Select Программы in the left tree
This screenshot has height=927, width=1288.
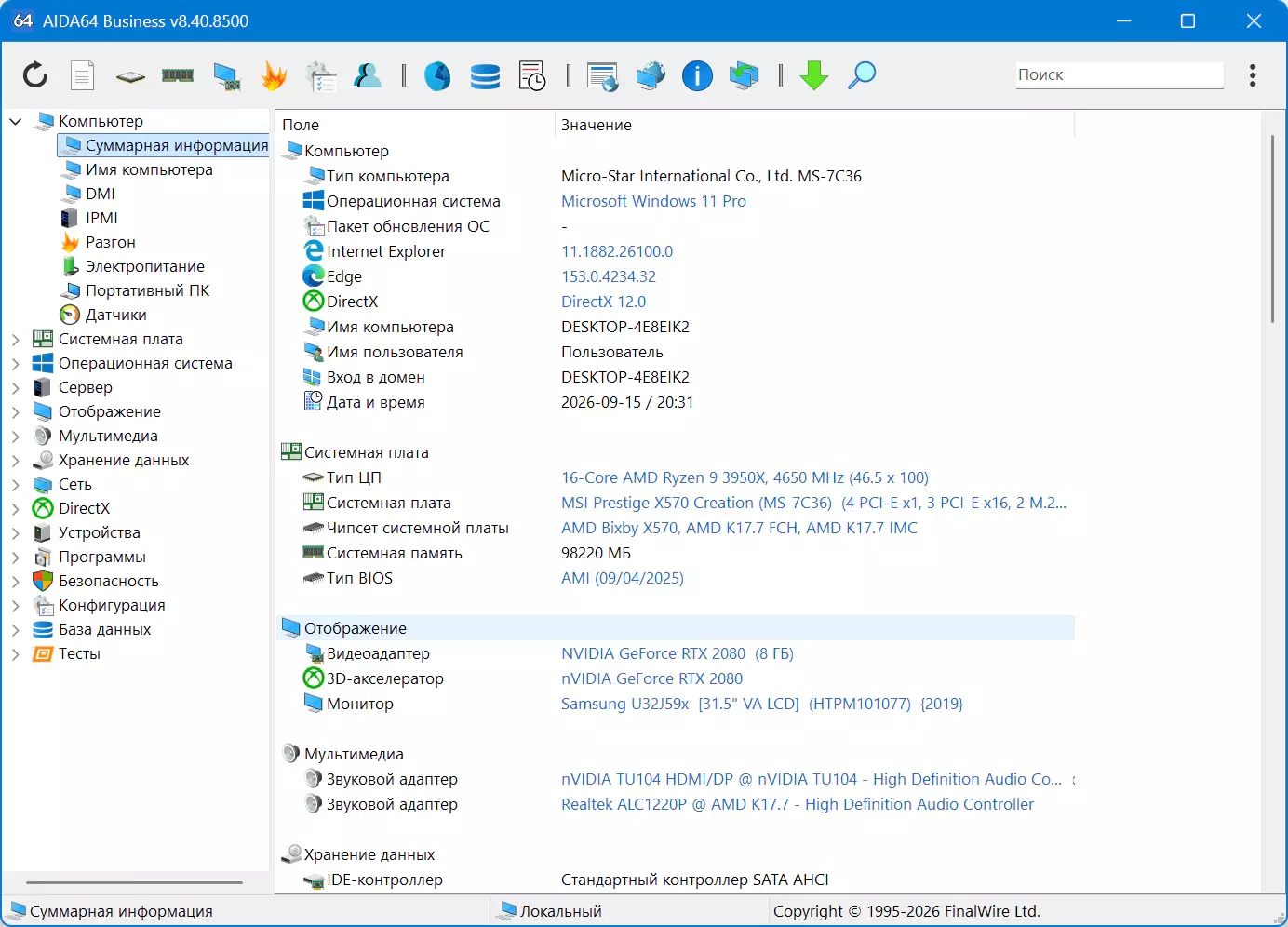coord(102,557)
